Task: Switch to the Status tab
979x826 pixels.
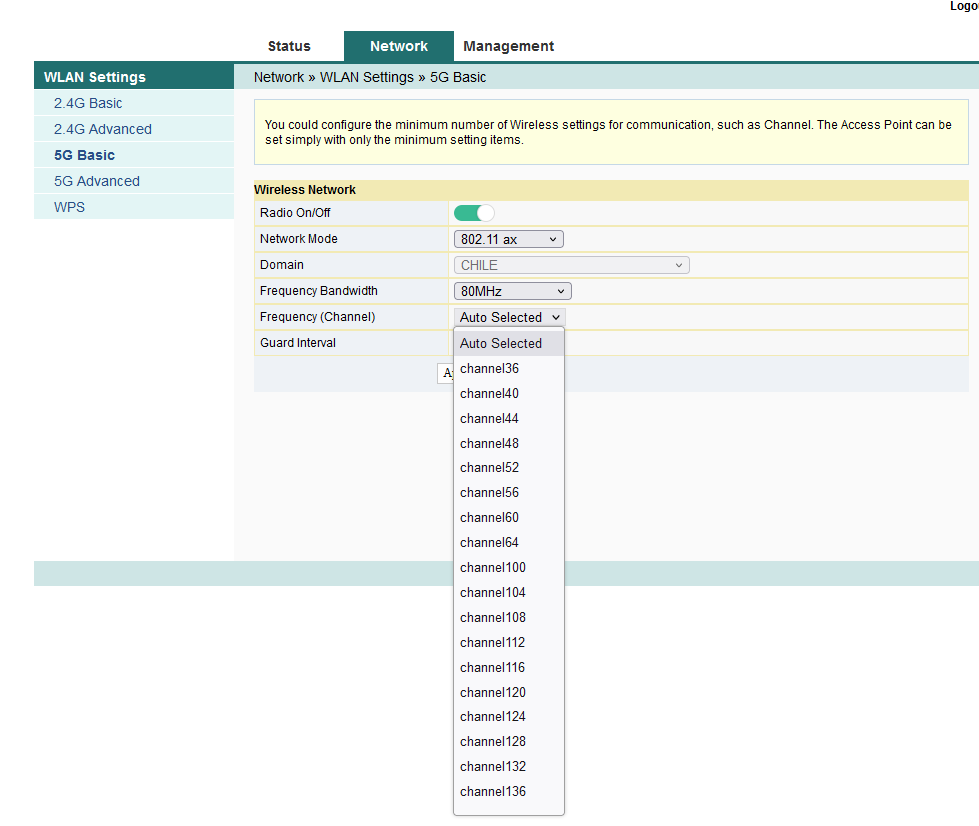Action: 289,46
